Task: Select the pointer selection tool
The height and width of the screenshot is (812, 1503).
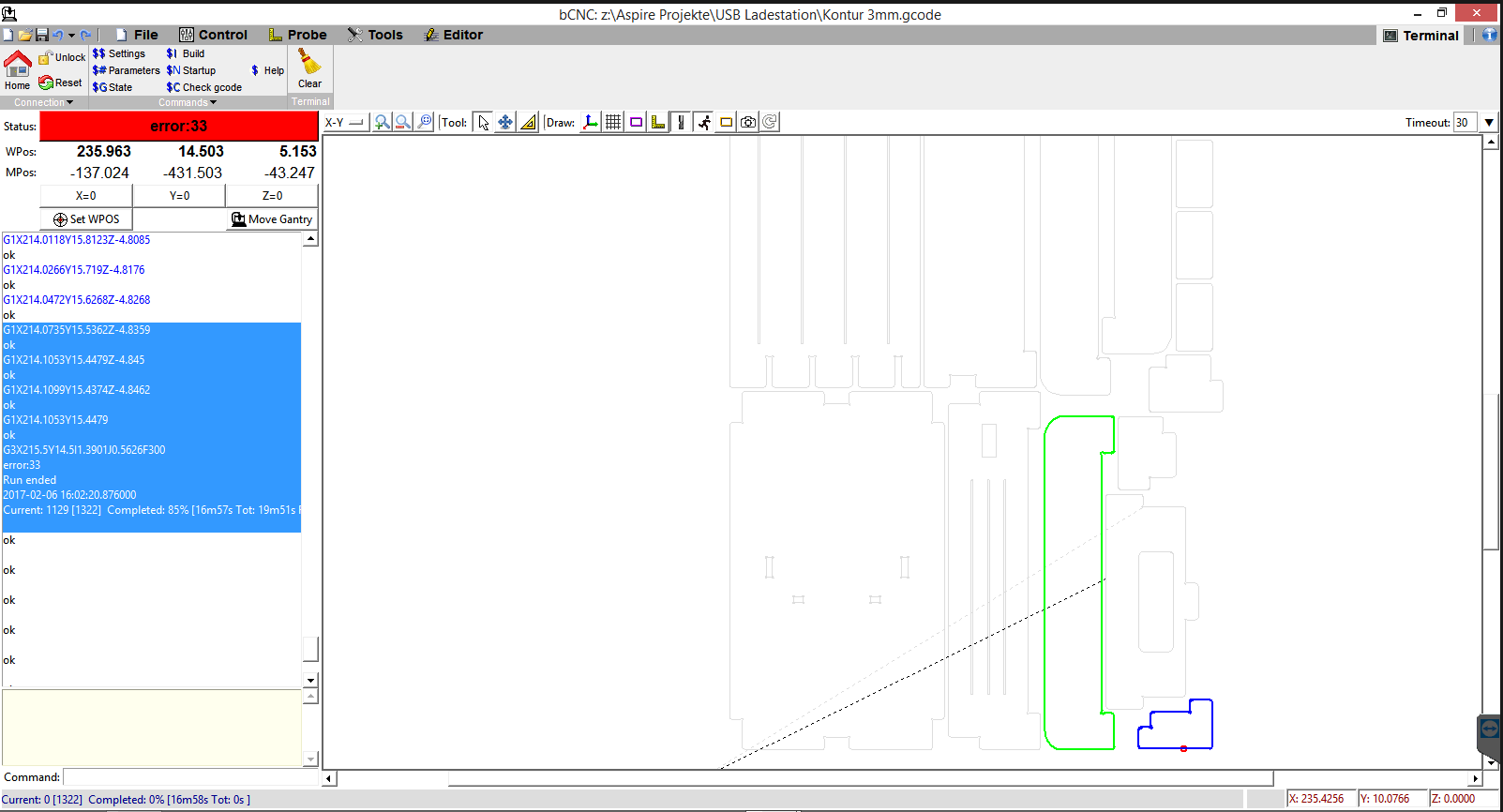Action: coord(483,122)
